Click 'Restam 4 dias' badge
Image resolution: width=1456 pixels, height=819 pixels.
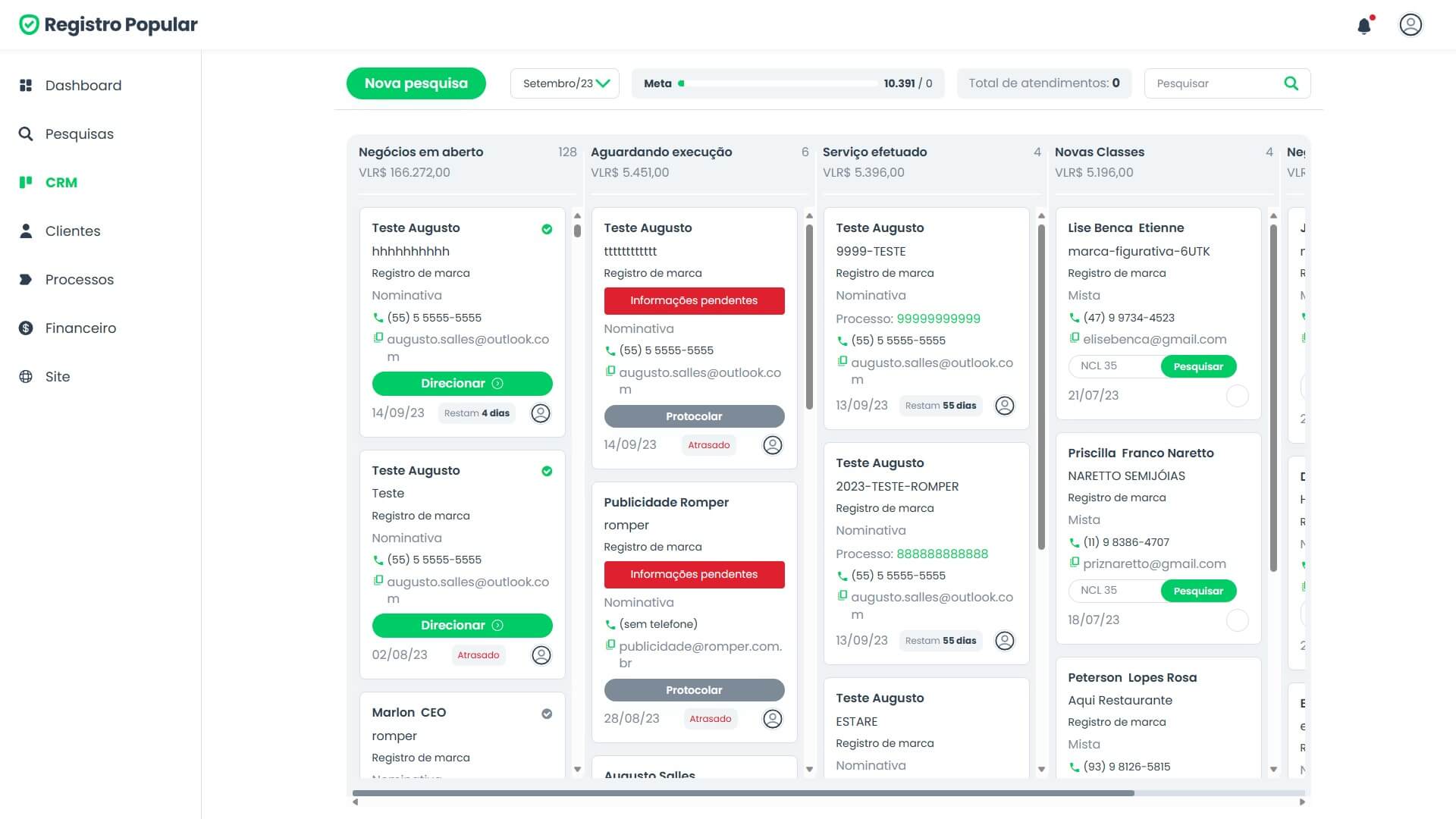coord(476,413)
